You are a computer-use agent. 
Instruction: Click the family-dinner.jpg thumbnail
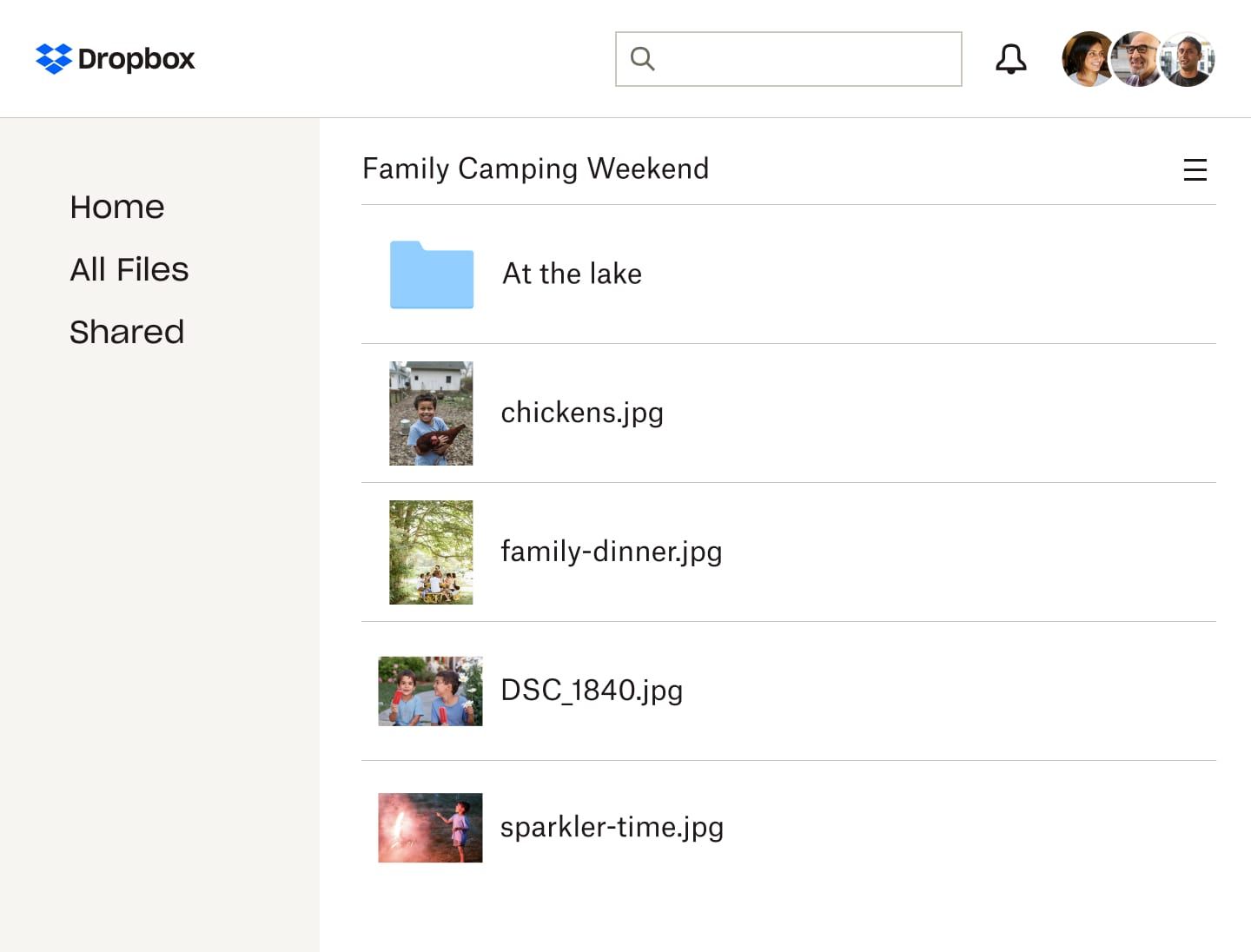pos(432,552)
